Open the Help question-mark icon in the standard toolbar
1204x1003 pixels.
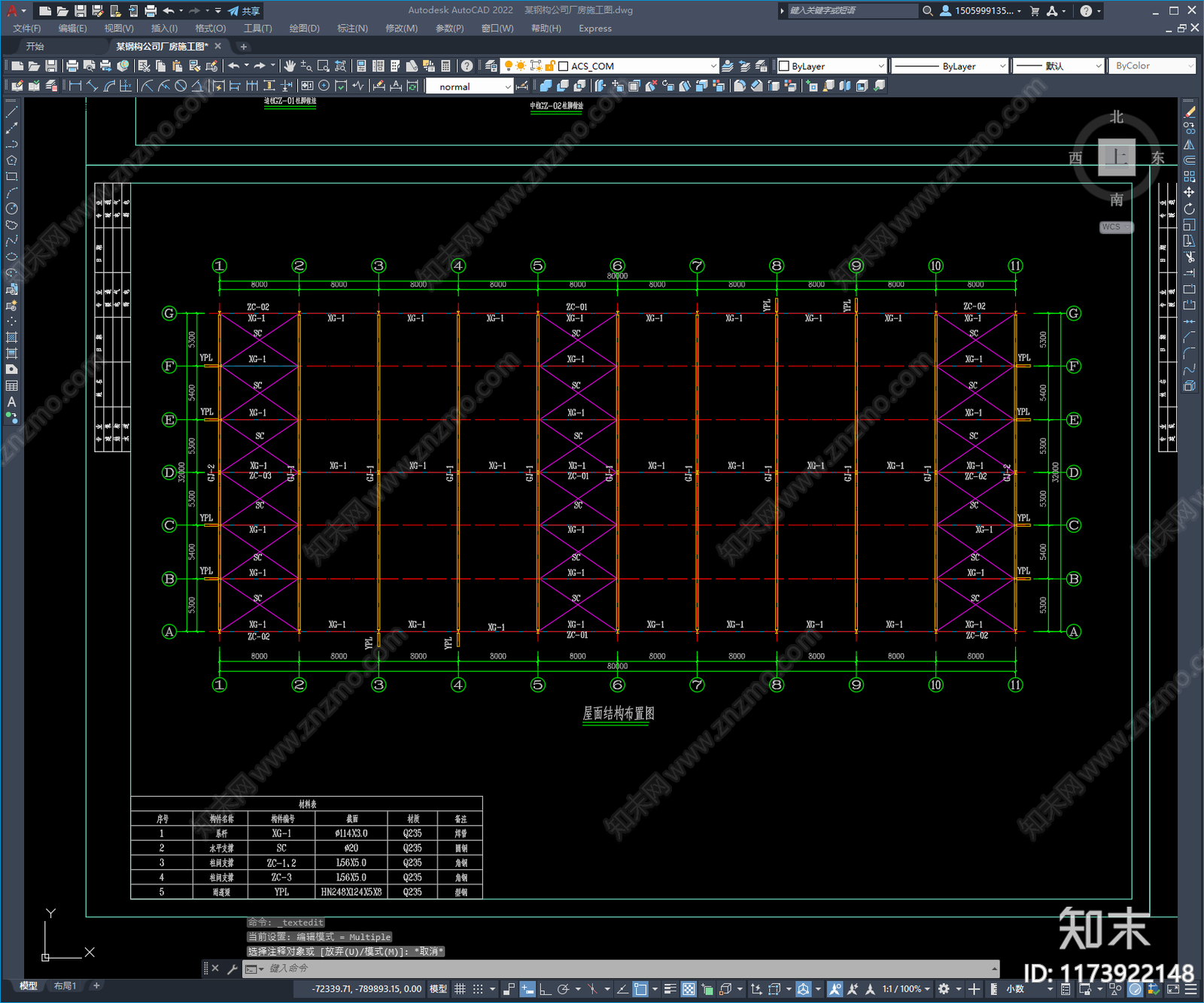[x=467, y=66]
